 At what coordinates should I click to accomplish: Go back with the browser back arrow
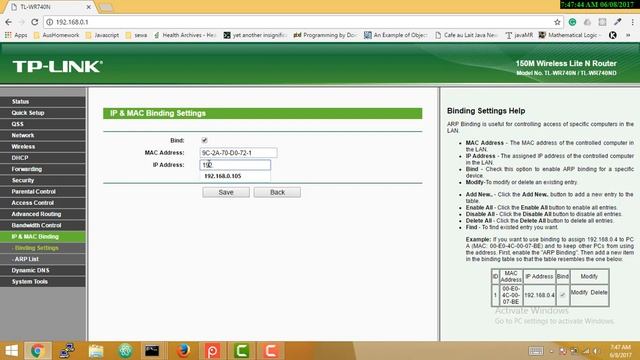click(x=9, y=22)
